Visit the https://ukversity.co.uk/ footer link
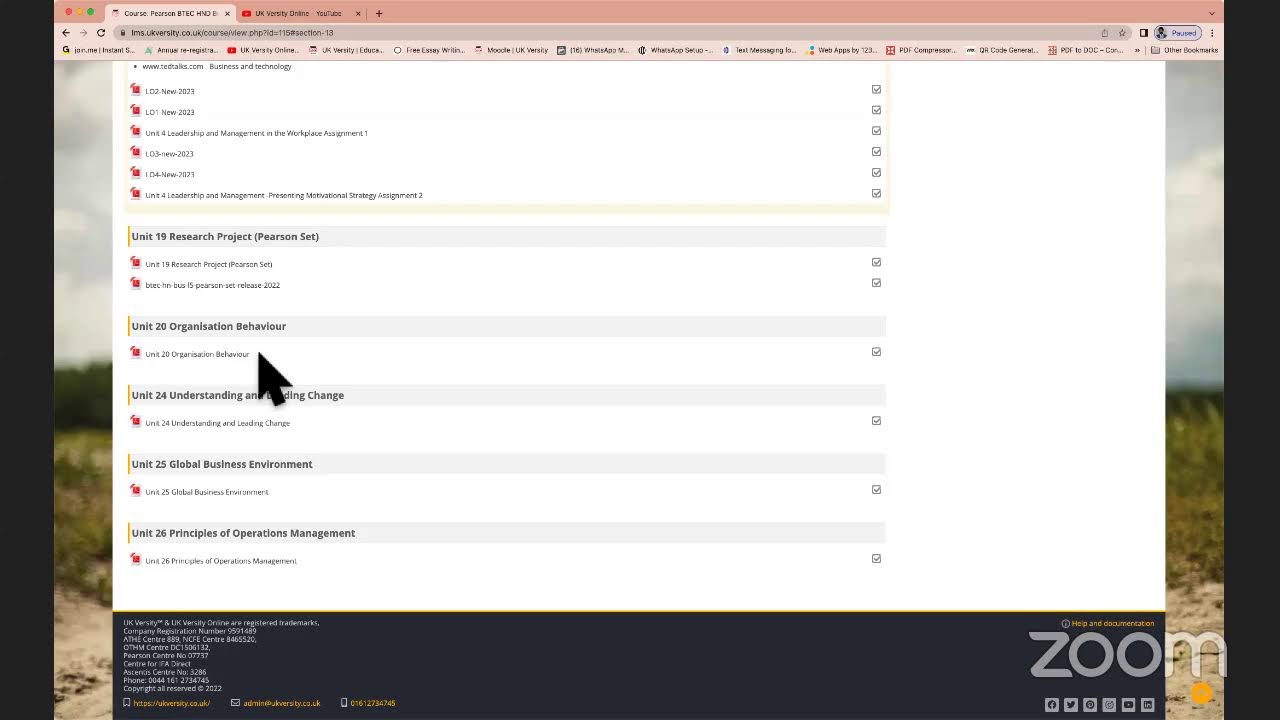This screenshot has height=720, width=1280. pyautogui.click(x=171, y=703)
